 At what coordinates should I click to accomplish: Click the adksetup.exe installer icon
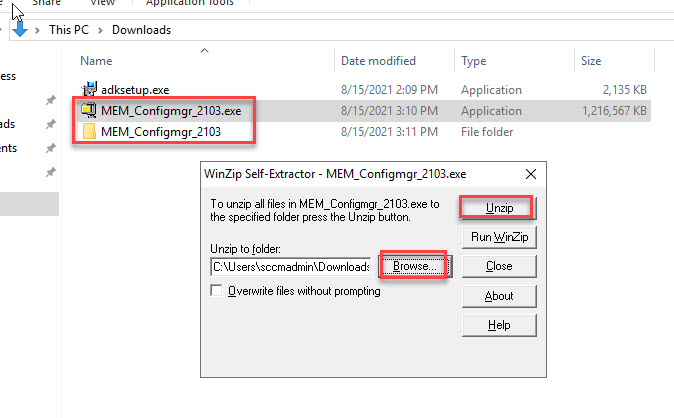pos(89,89)
